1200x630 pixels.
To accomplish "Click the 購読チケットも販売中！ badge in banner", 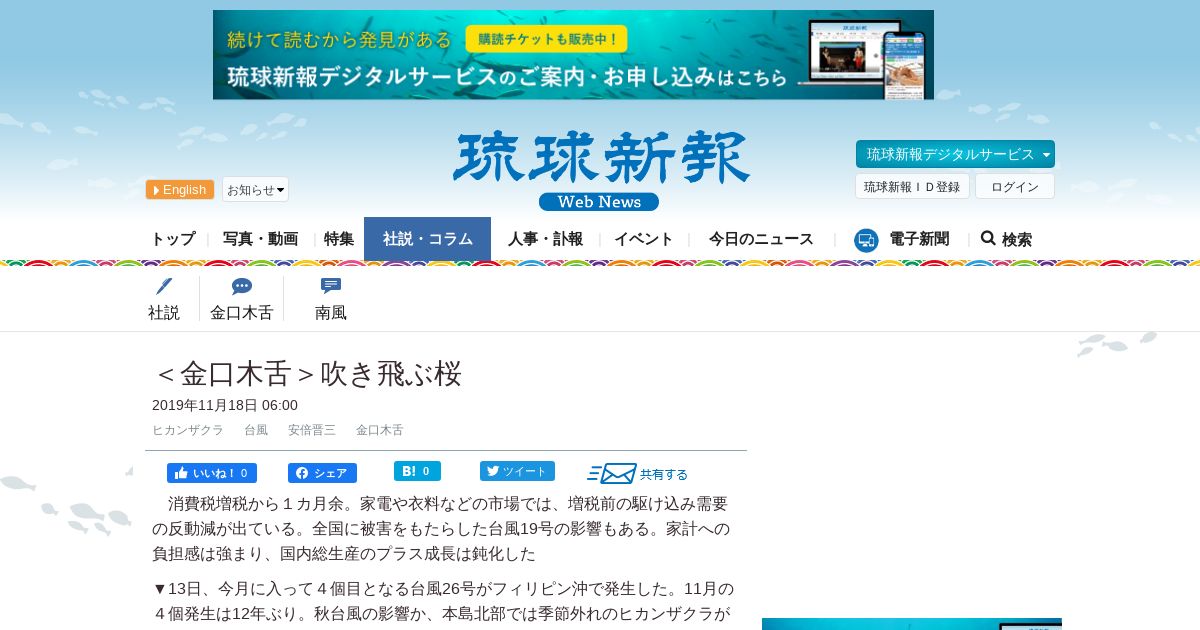I will tap(546, 39).
